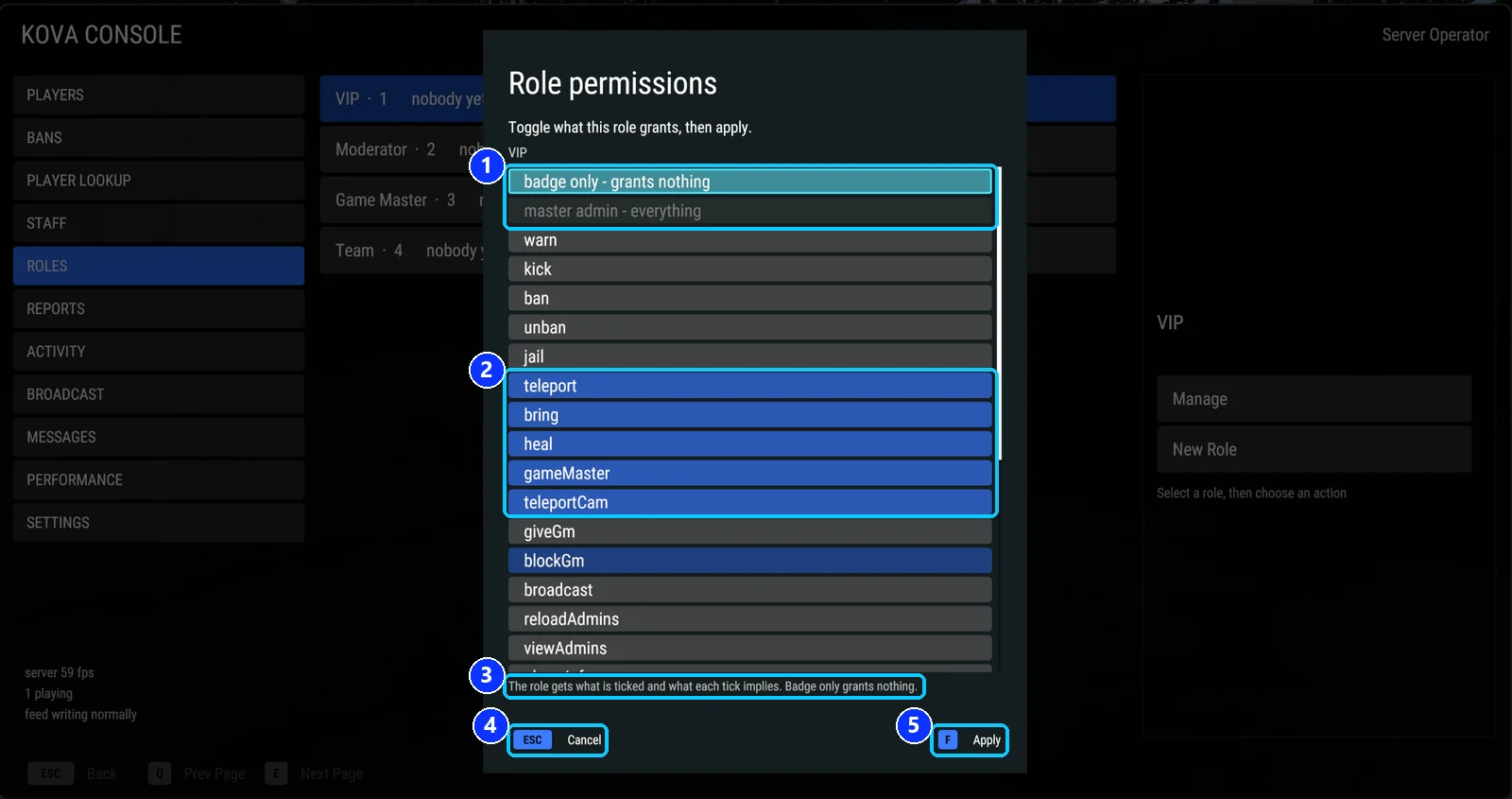Disable the teleportCam permission
1512x799 pixels.
749,503
